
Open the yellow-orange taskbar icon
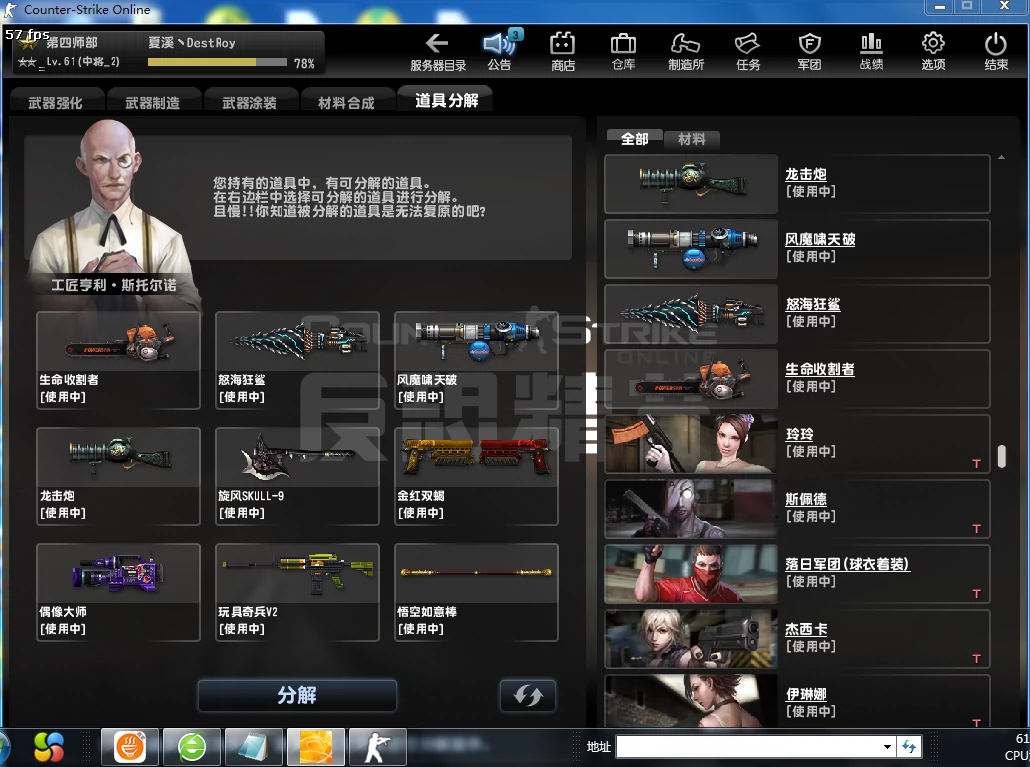click(316, 747)
